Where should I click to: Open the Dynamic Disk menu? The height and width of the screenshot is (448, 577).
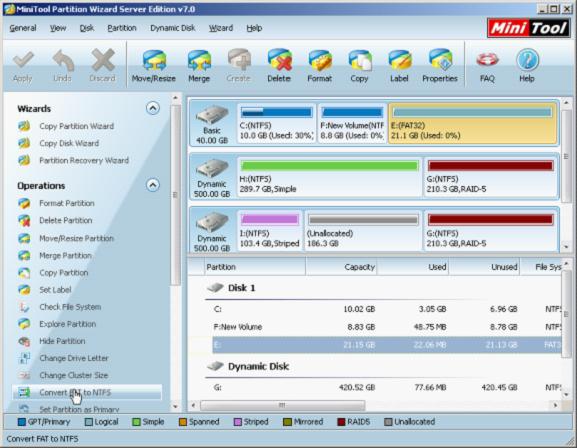point(173,28)
